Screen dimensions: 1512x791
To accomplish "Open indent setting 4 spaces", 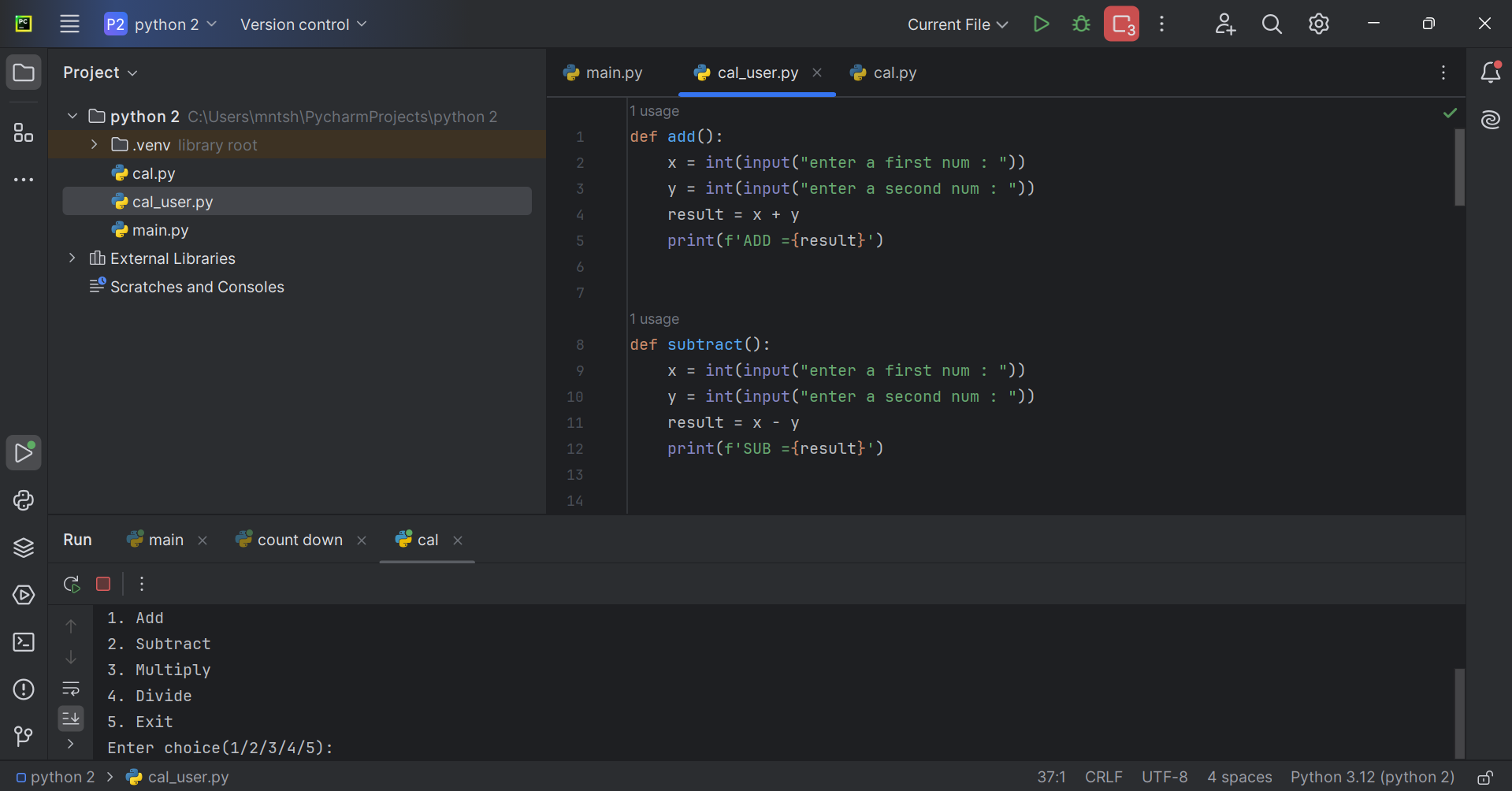I will point(1239,777).
